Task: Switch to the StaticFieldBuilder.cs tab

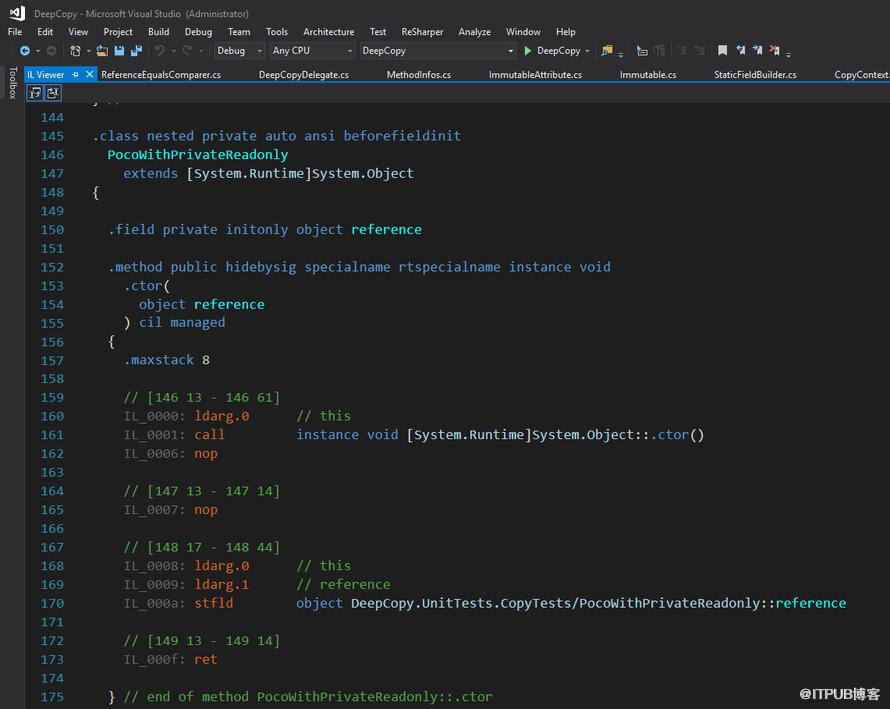Action: [x=755, y=74]
